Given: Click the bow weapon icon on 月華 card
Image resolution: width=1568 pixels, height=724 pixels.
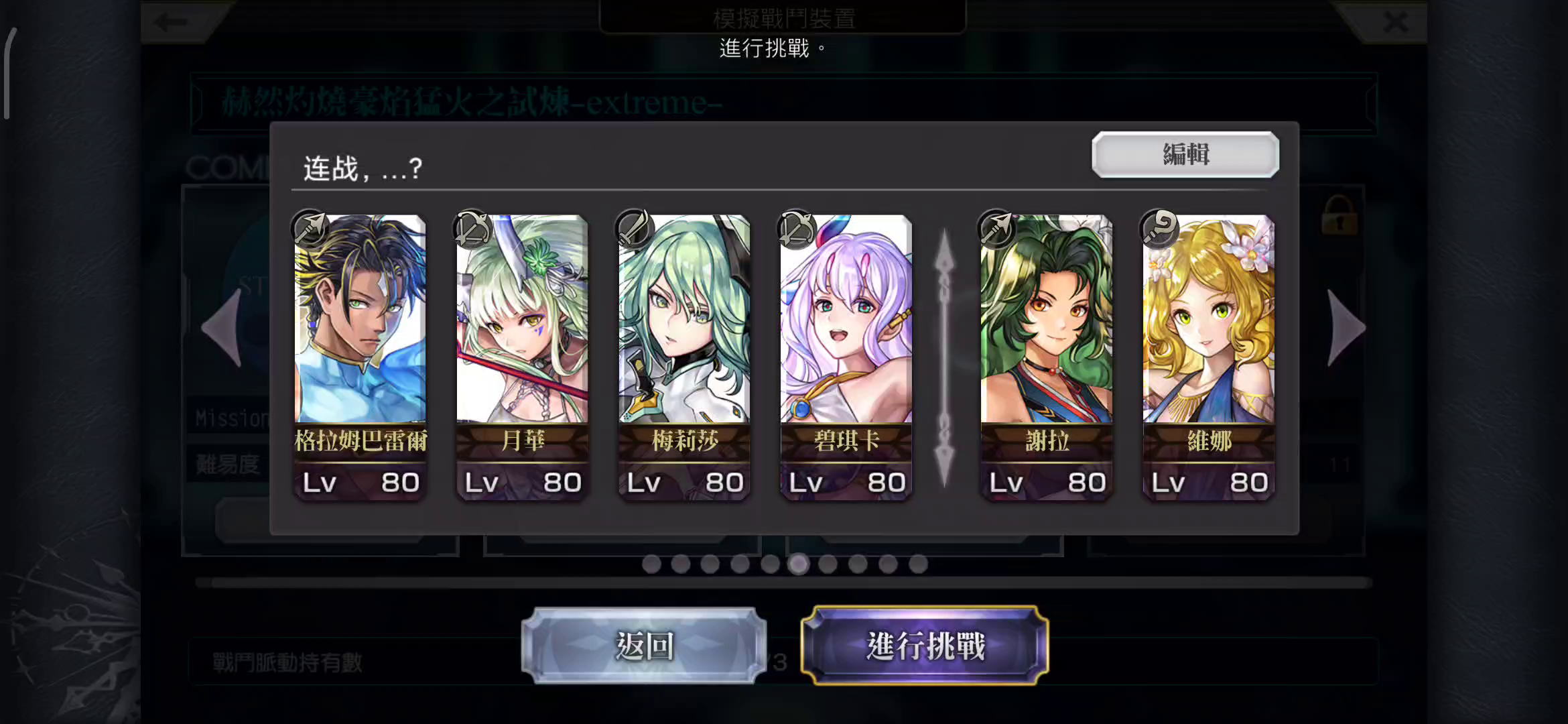Looking at the screenshot, I should pos(472,228).
